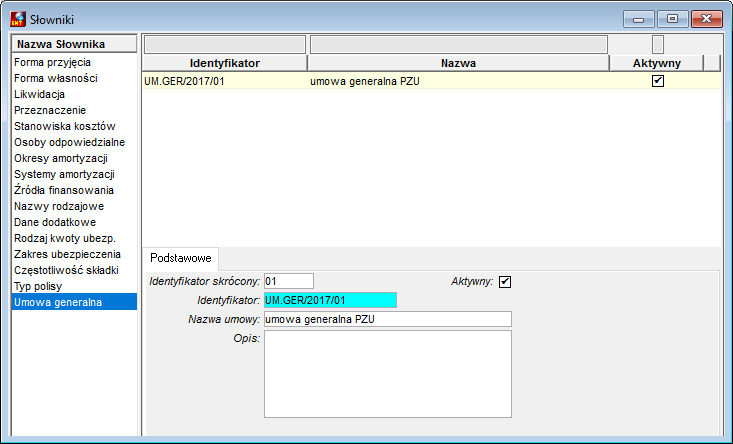Click the Nazwa umowy field

pos(388,319)
